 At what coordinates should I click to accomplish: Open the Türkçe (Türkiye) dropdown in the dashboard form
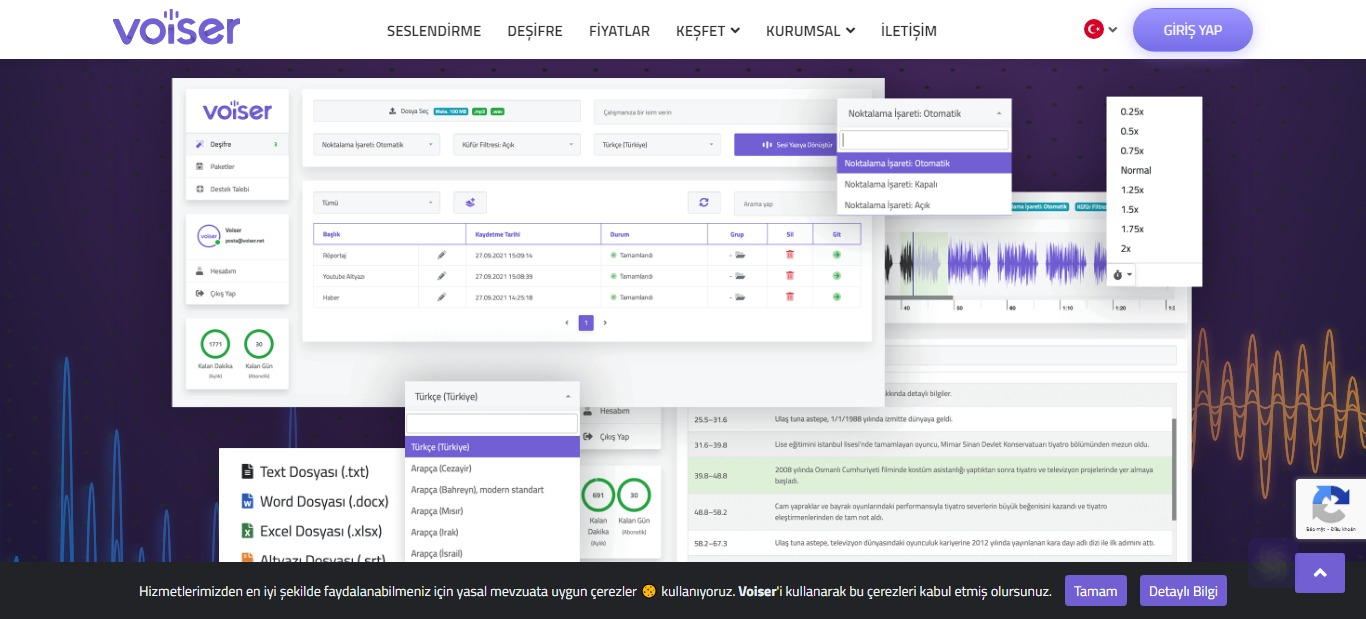(x=657, y=145)
